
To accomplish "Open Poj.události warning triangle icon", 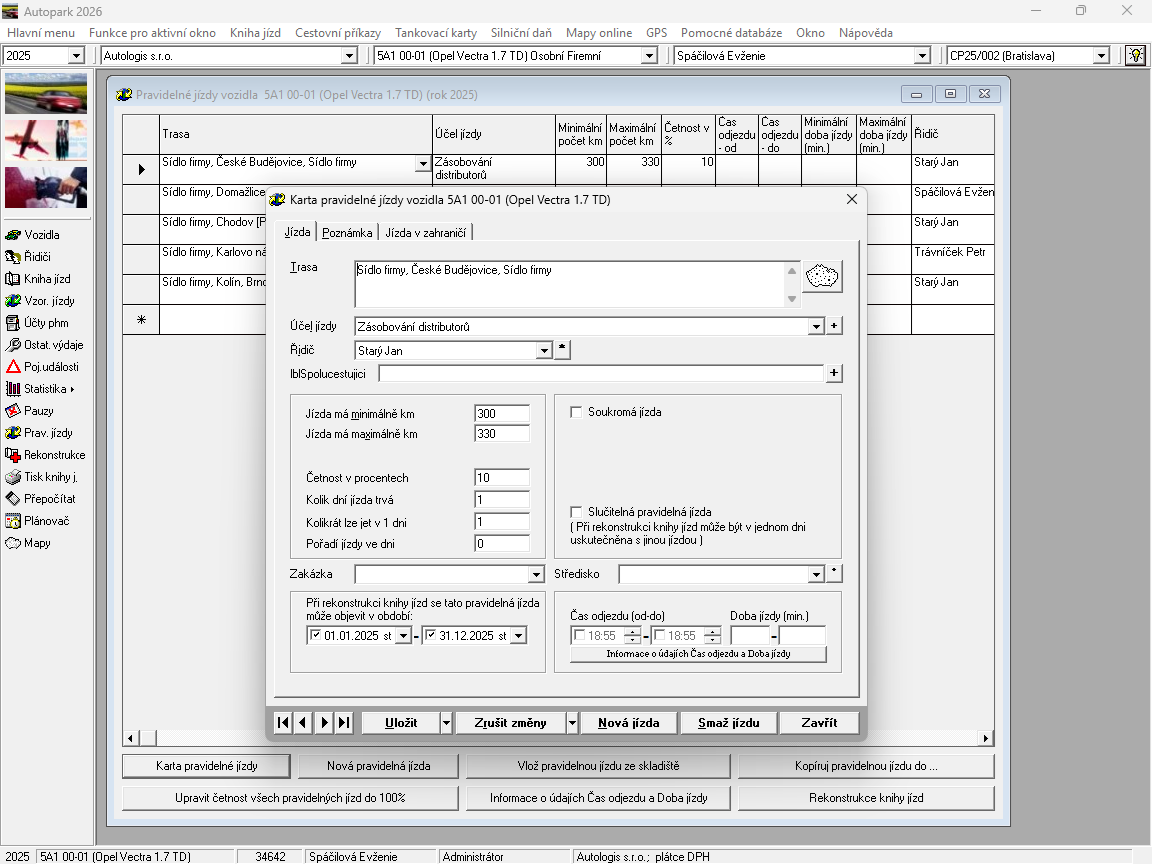I will pos(14,367).
